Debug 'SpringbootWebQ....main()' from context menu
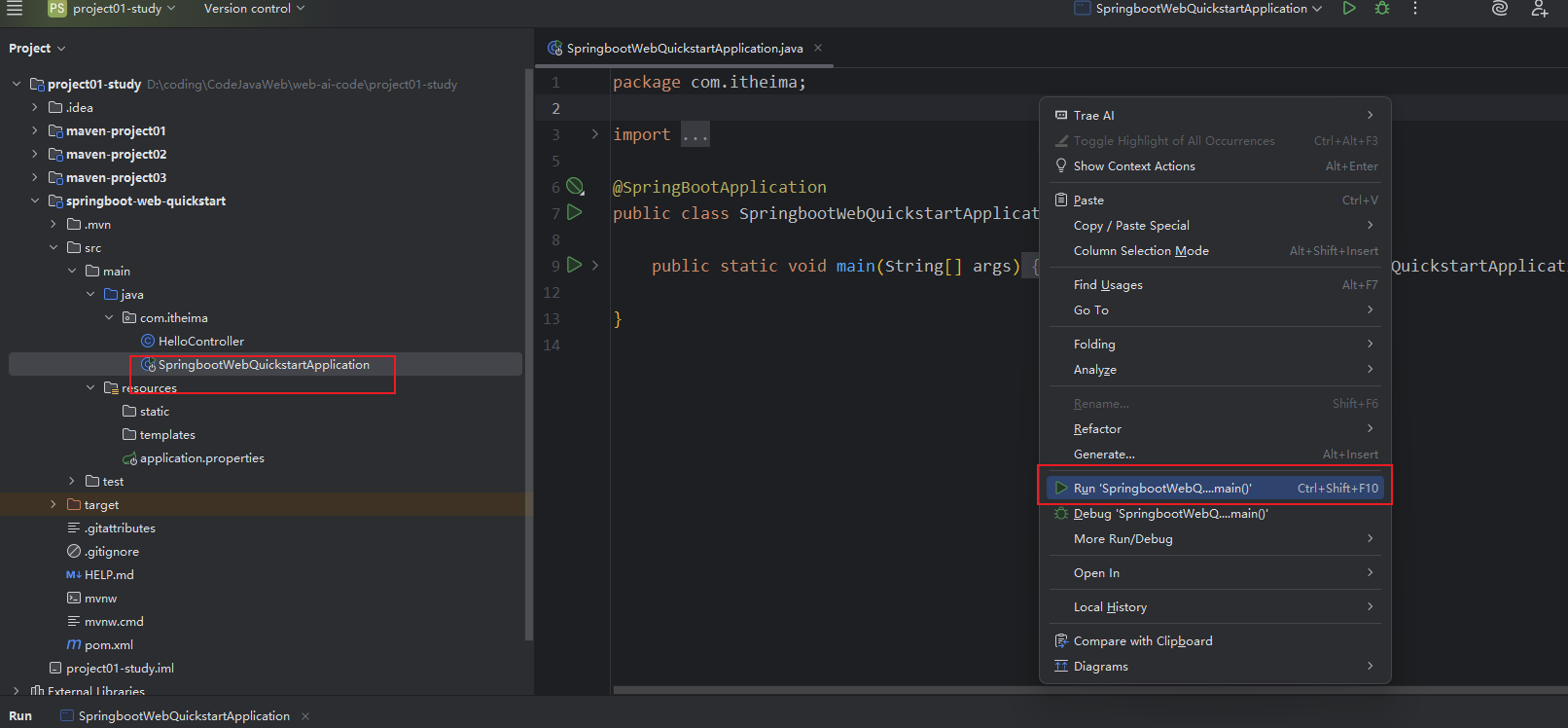 (1215, 514)
